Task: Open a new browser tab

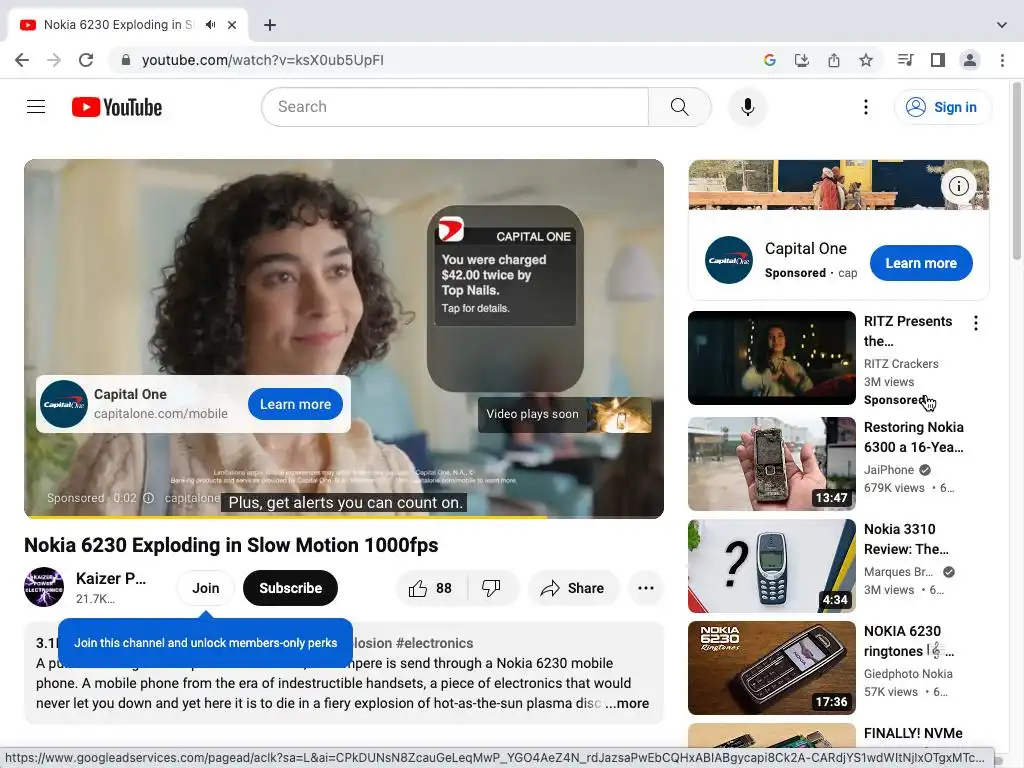Action: pos(270,25)
